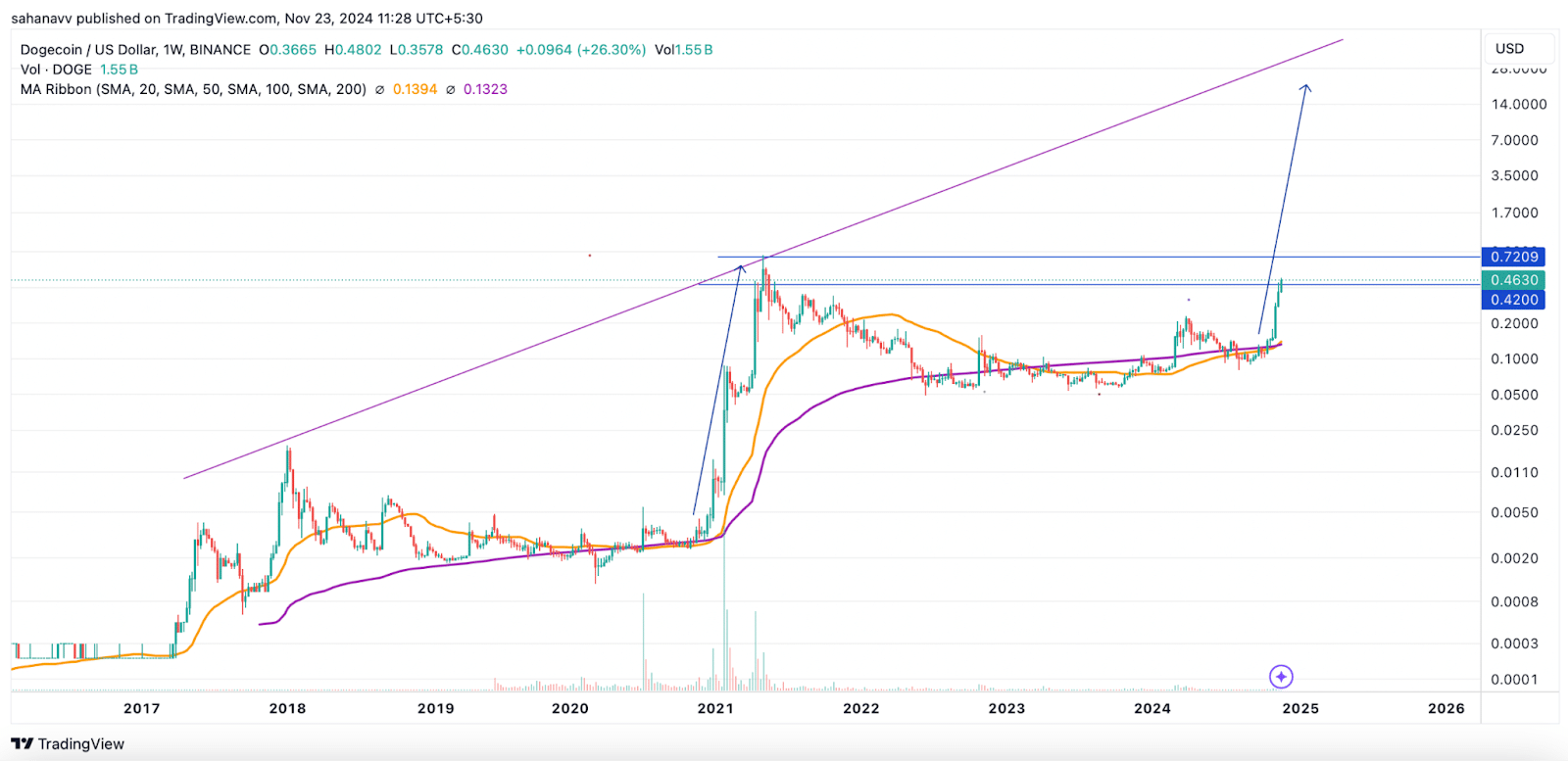
Task: Click the 2018 time axis label
Action: click(287, 708)
